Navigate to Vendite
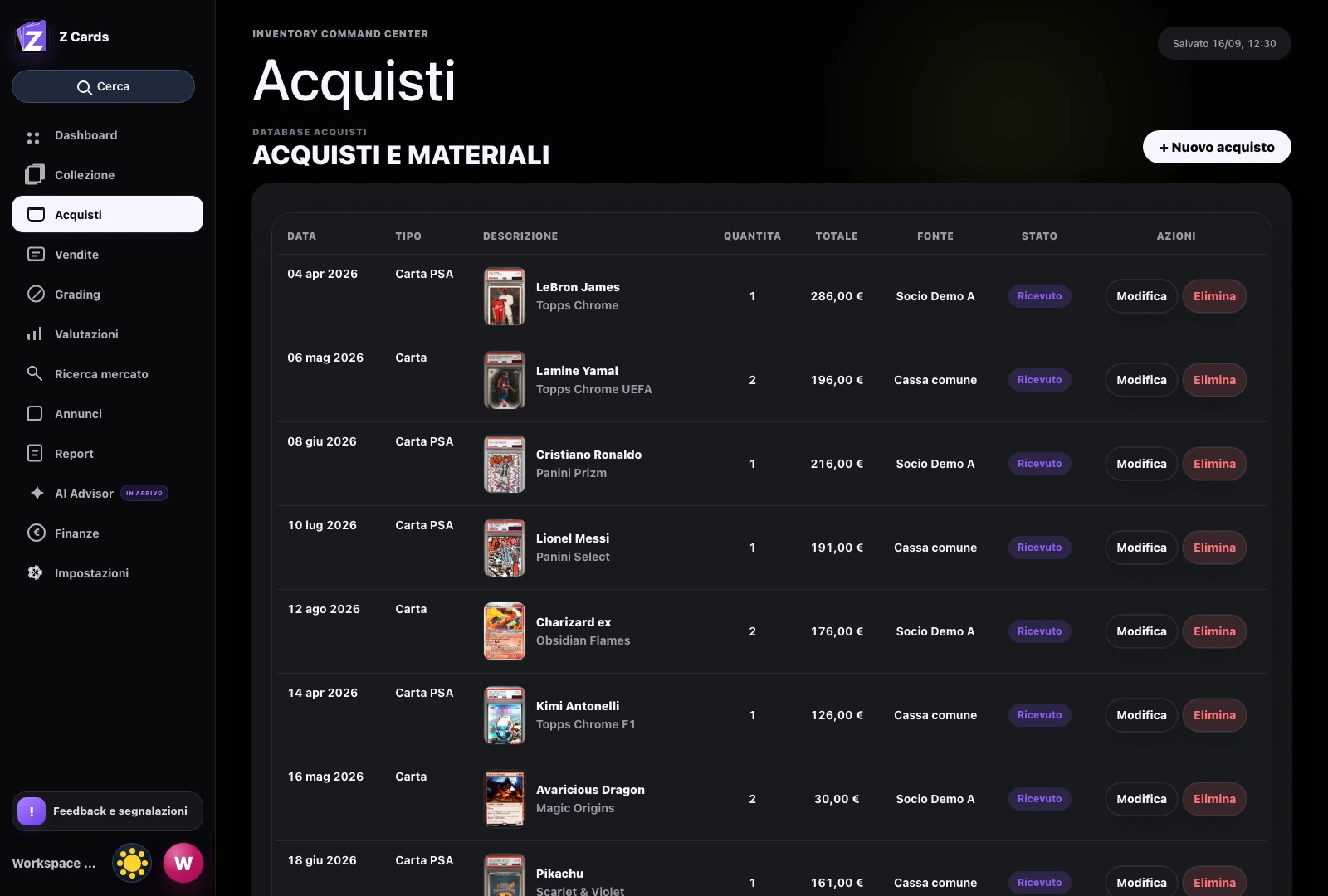 (107, 255)
